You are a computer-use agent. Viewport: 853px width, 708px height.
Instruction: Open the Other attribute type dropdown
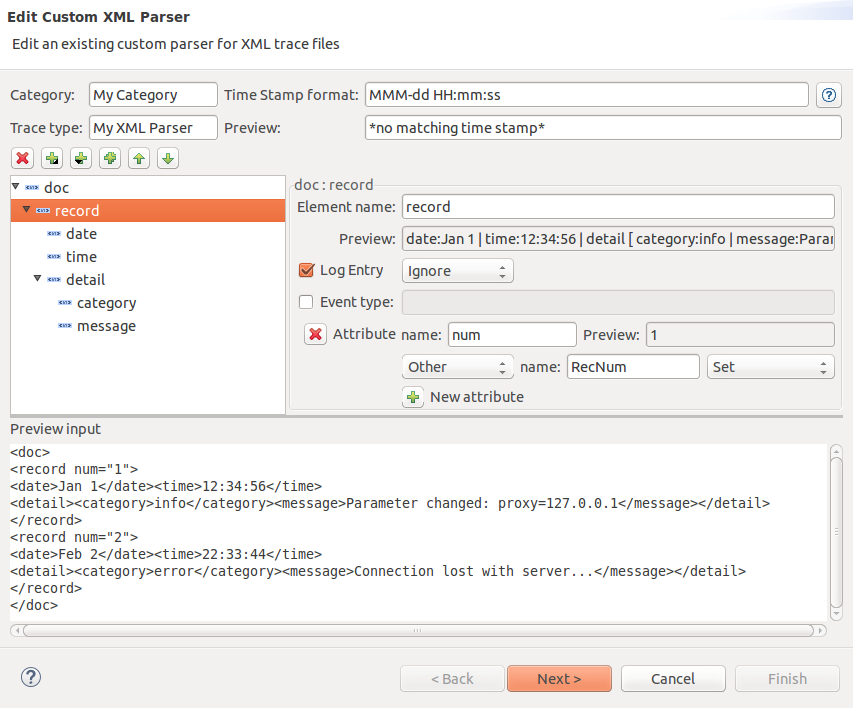point(457,367)
